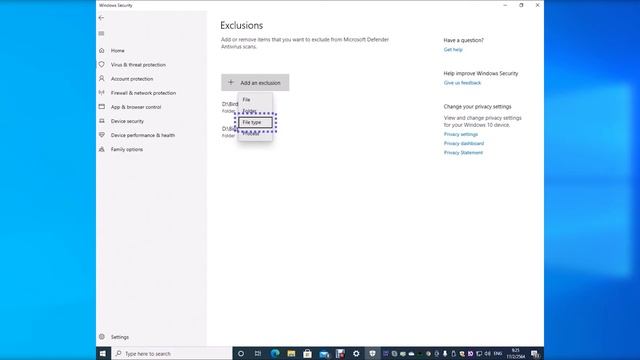Click the Add an exclusion button
Viewport: 640px width, 360px height.
pos(255,82)
